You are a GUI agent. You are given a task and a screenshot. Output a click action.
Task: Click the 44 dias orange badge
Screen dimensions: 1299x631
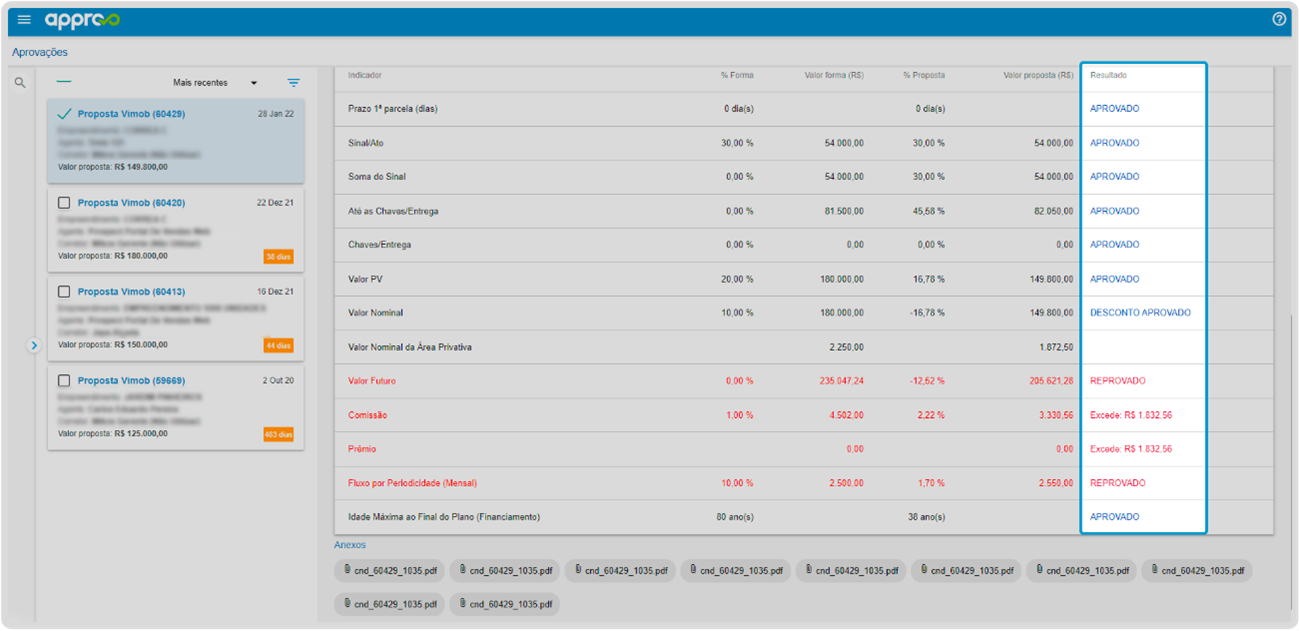click(278, 346)
